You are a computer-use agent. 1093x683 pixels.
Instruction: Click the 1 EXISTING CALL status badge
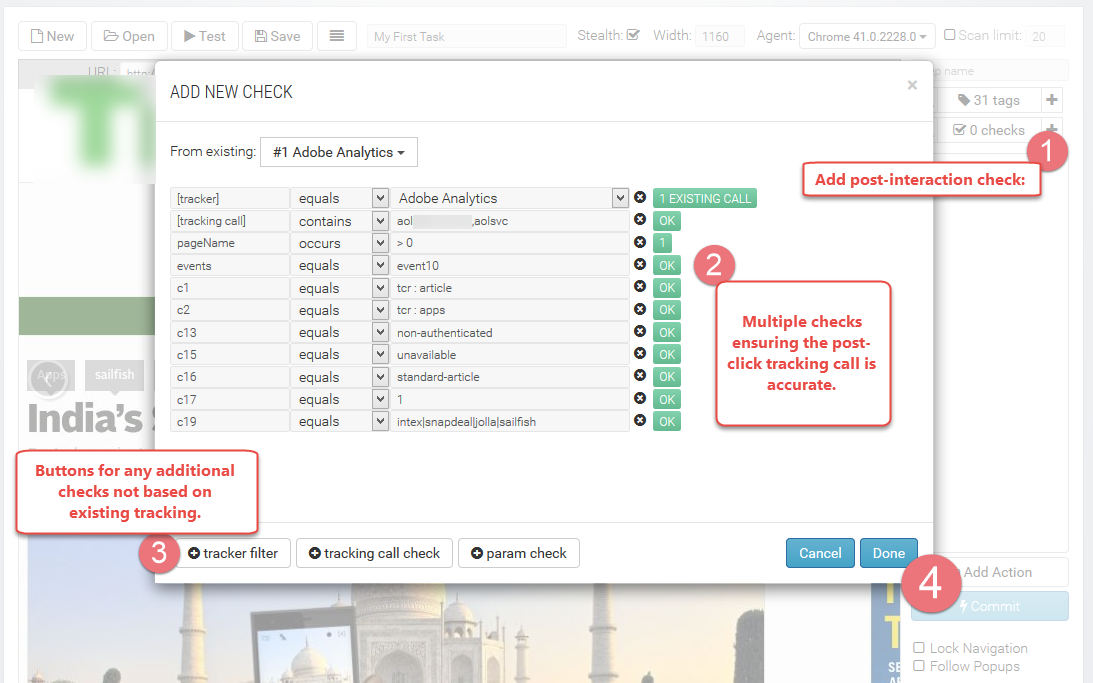click(705, 199)
